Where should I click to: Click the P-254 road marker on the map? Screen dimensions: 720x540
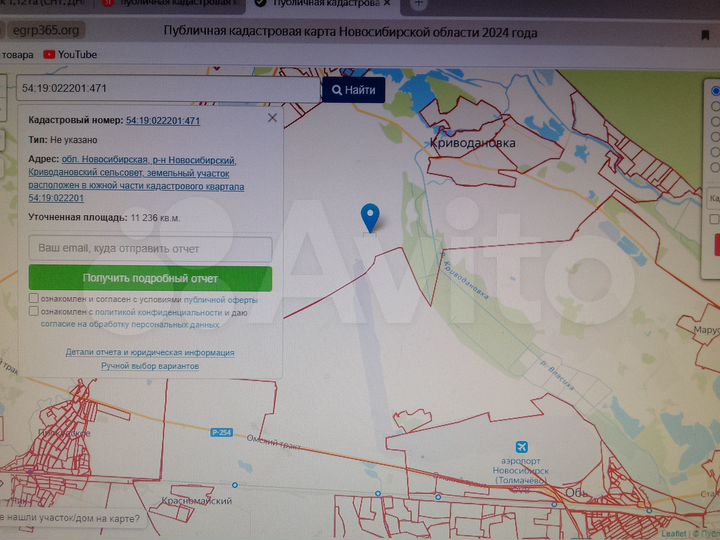click(221, 432)
